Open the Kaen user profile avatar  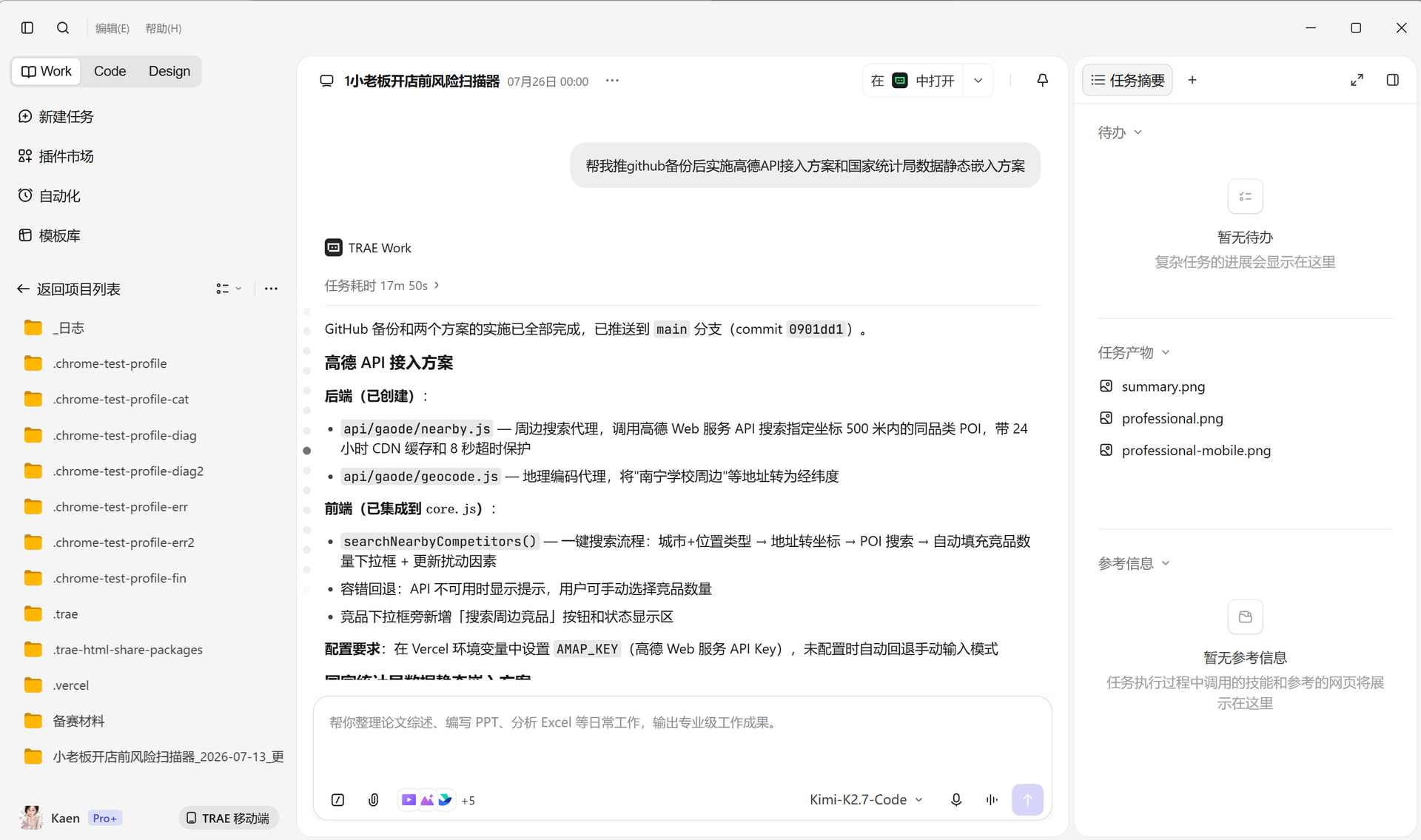(31, 818)
